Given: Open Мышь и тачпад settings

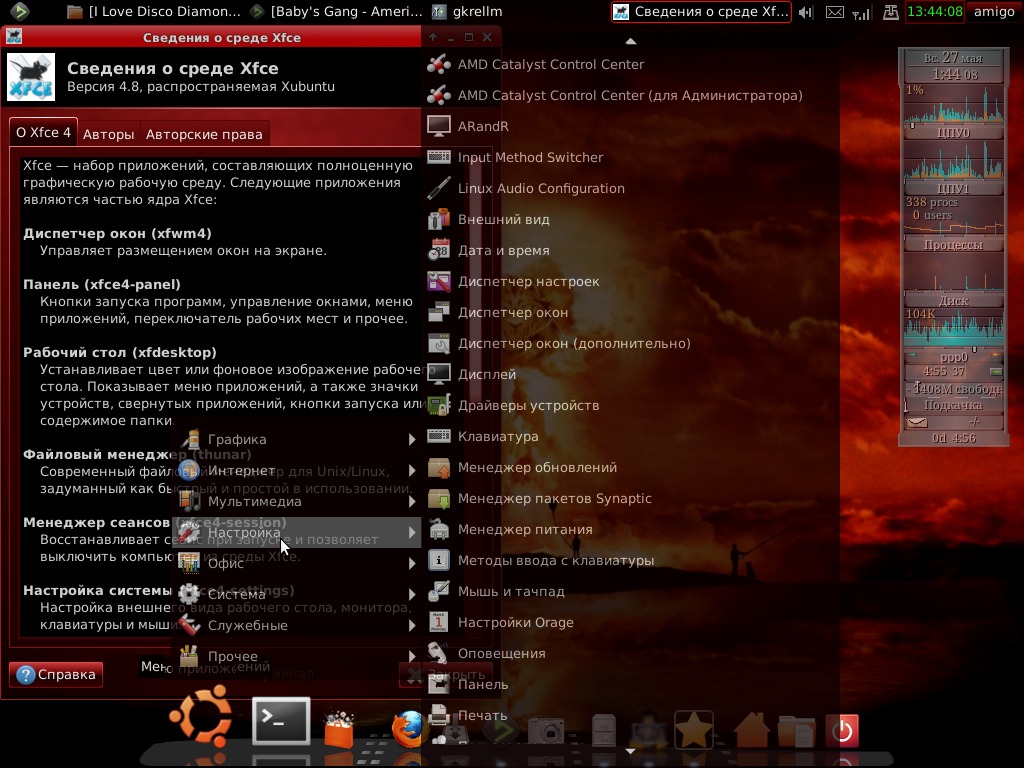Looking at the screenshot, I should (x=630, y=592).
